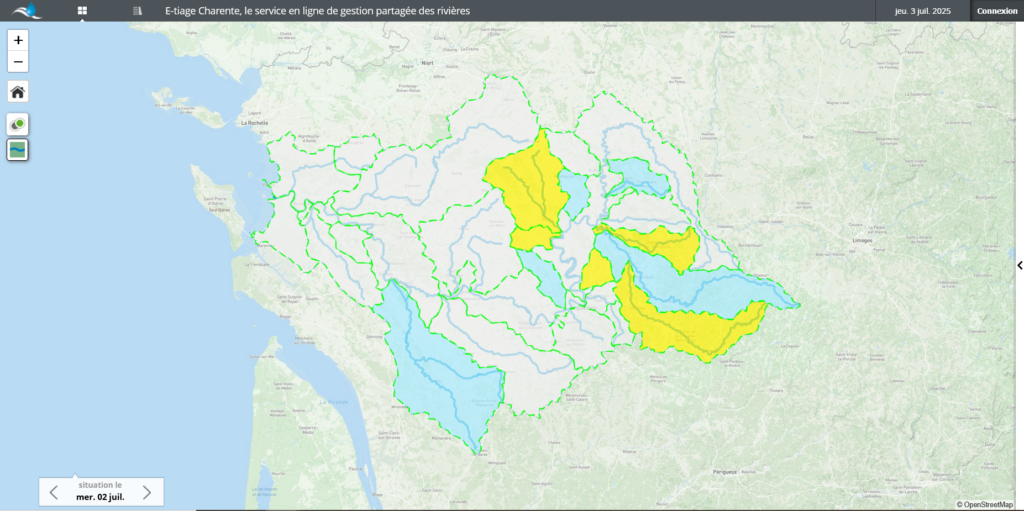Switch to the grid dashboard tab

point(82,11)
